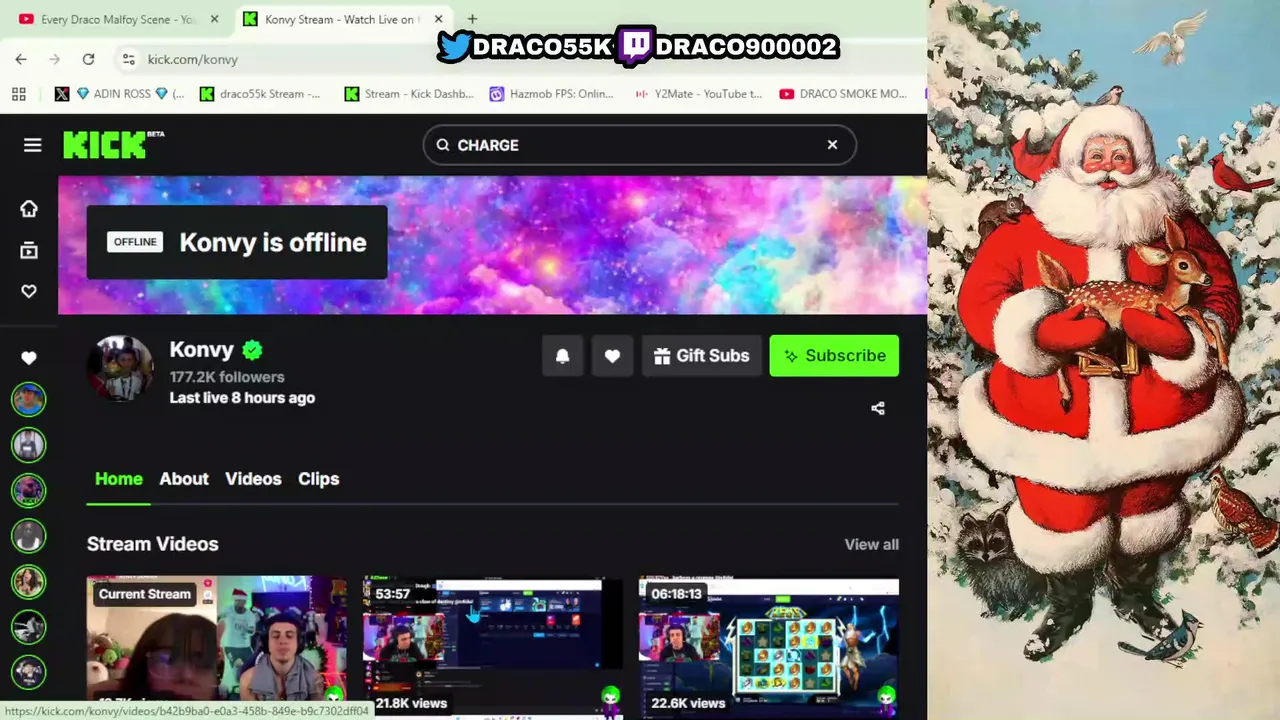
Task: Follow Konvy with the heart button
Action: pyautogui.click(x=612, y=356)
